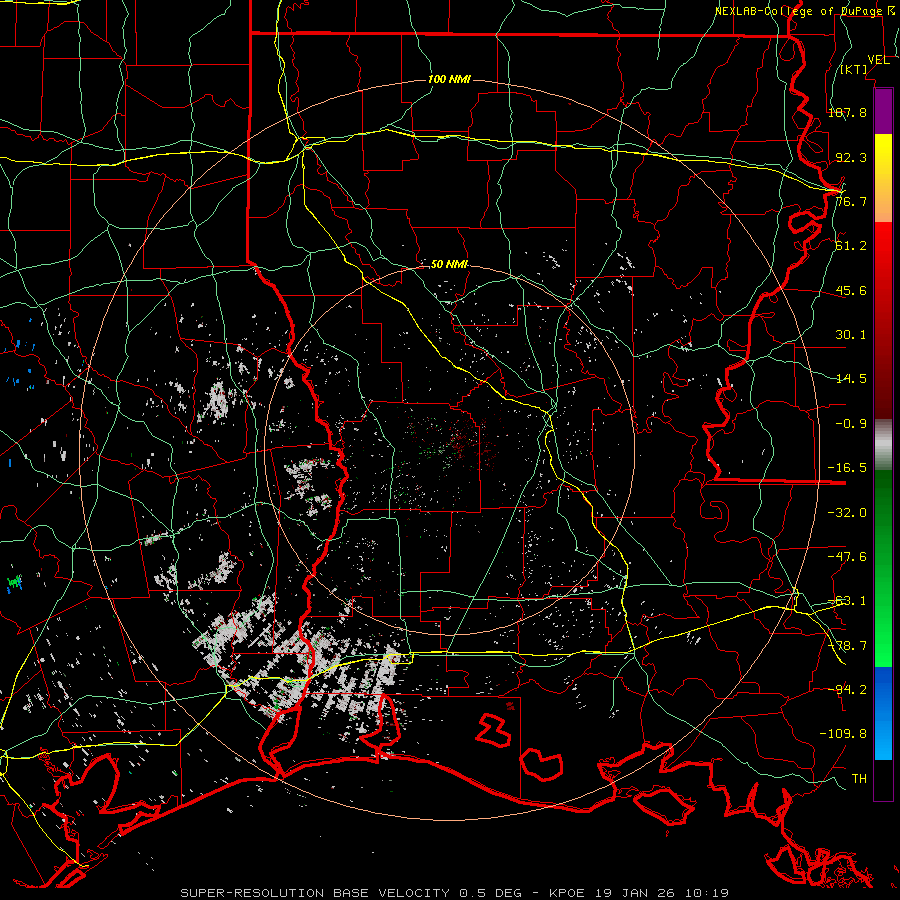The width and height of the screenshot is (900, 900).
Task: Click the VEL legend heading
Action: point(879,60)
